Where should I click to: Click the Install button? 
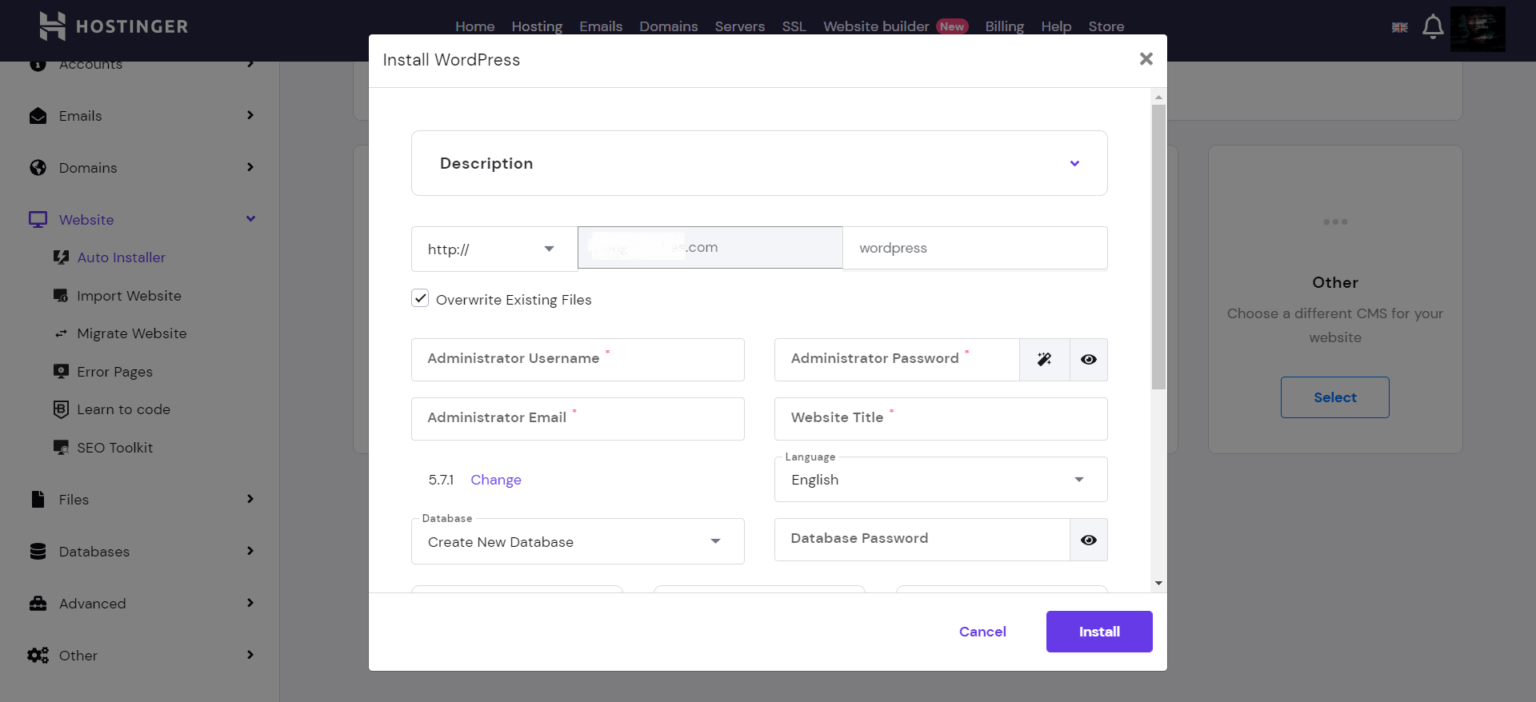tap(1099, 632)
